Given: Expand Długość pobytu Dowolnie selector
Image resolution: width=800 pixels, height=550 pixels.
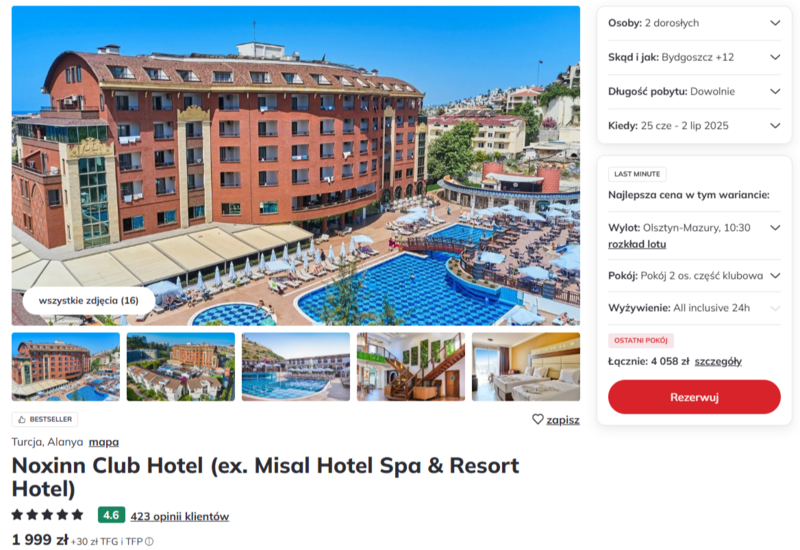Looking at the screenshot, I should tap(694, 91).
